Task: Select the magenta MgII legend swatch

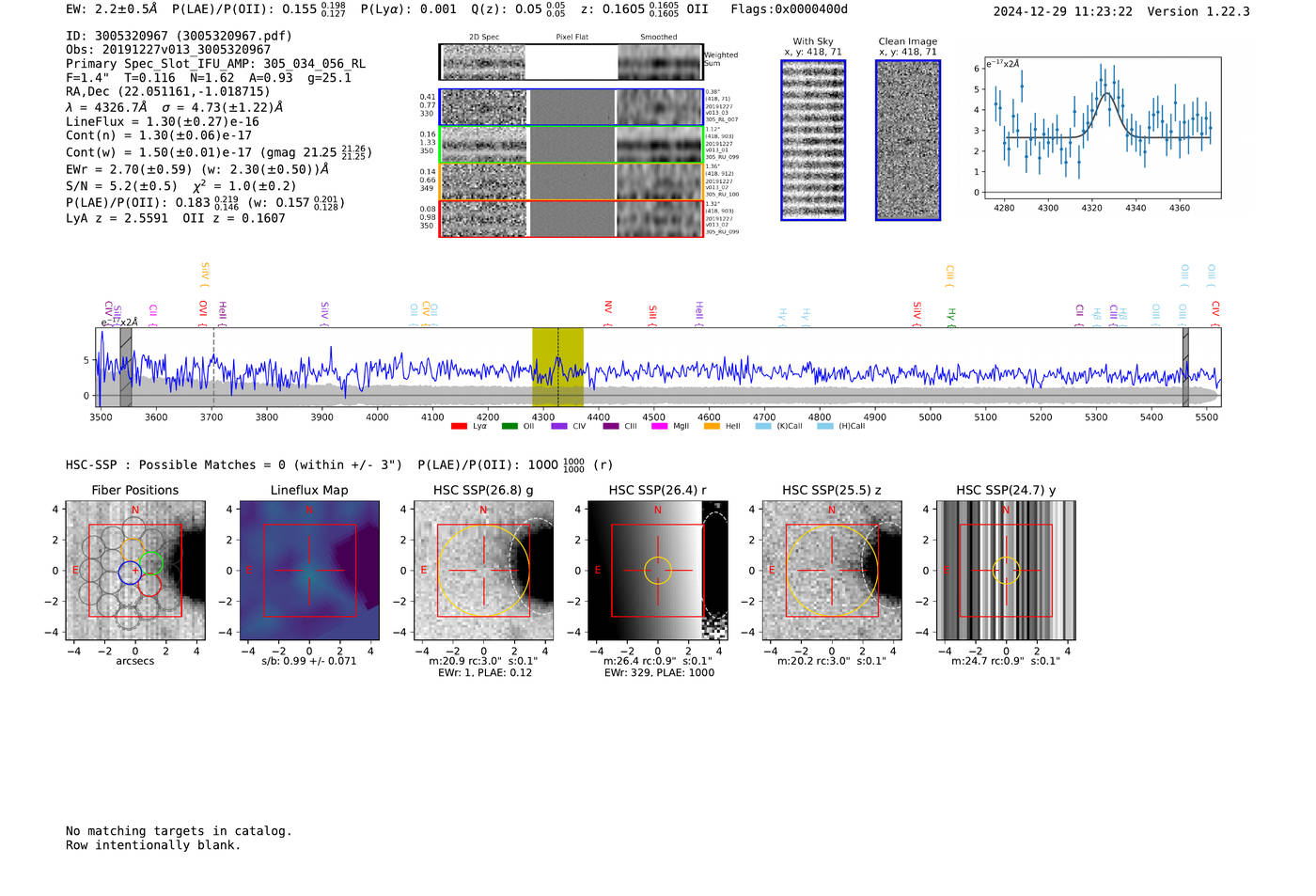Action: coord(662,426)
